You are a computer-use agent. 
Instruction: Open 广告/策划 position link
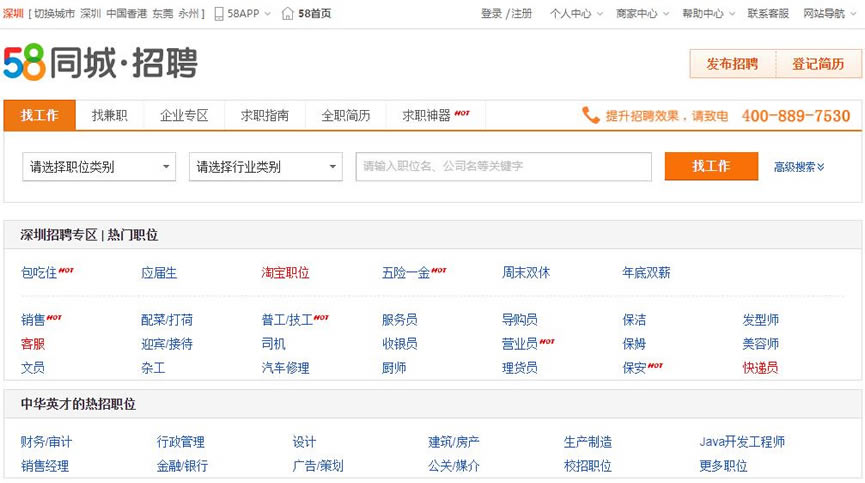click(318, 466)
